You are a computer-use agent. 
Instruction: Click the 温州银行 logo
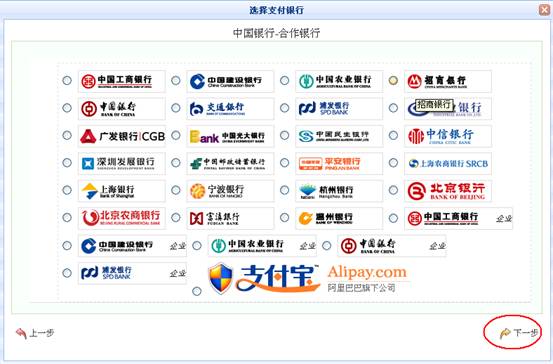(x=339, y=218)
